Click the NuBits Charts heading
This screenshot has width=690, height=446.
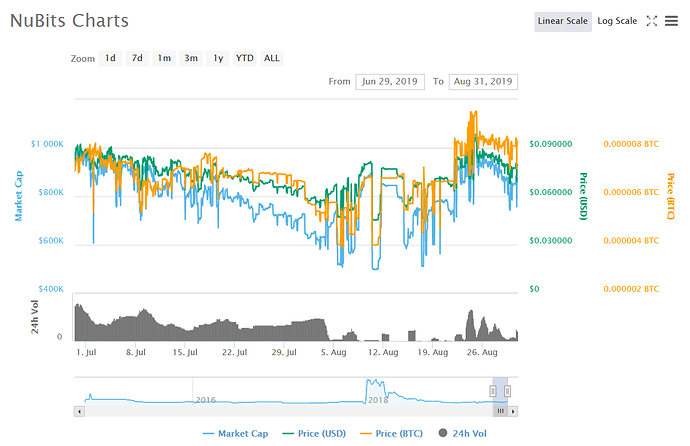pyautogui.click(x=70, y=21)
